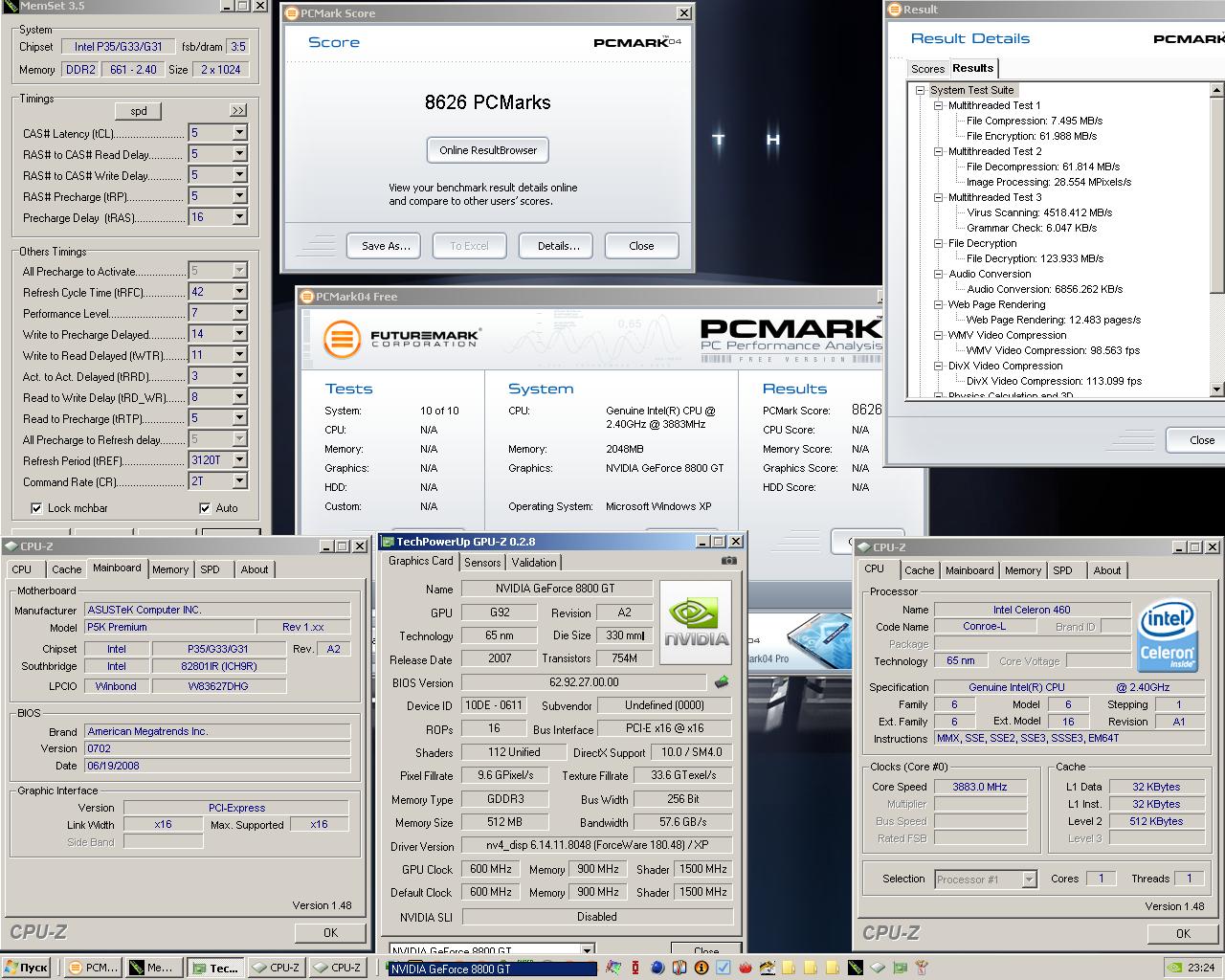Select 'Virus Scanning: 4518.412 MB/s' result row

1039,212
